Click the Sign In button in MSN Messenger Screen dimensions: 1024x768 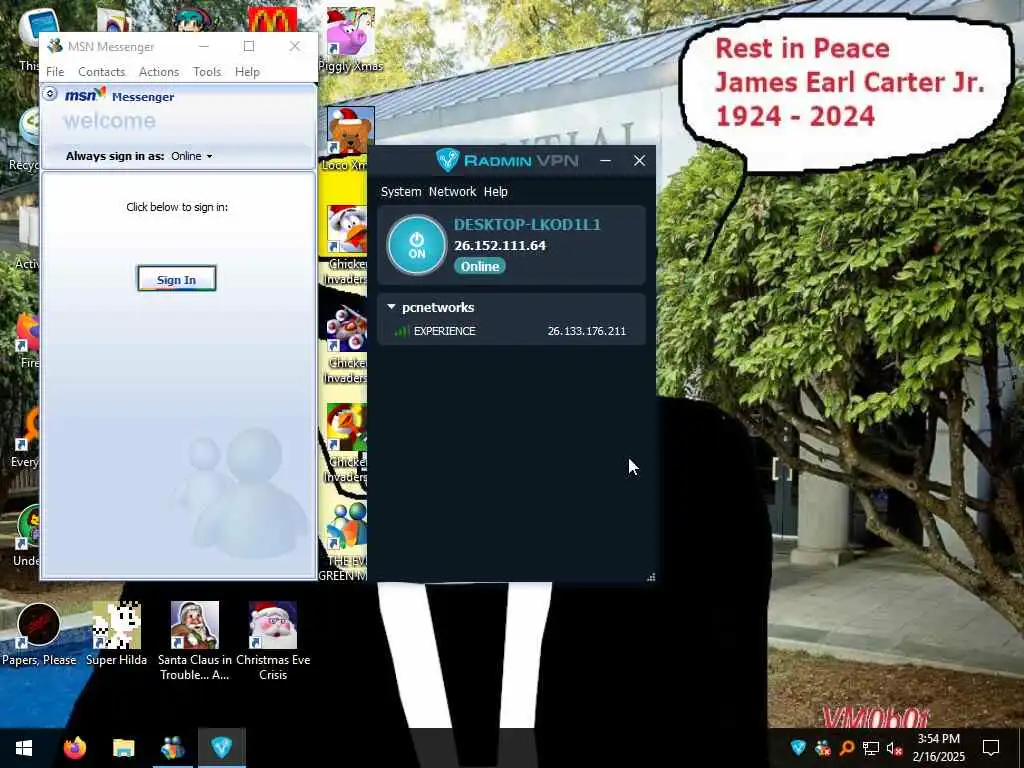(176, 280)
